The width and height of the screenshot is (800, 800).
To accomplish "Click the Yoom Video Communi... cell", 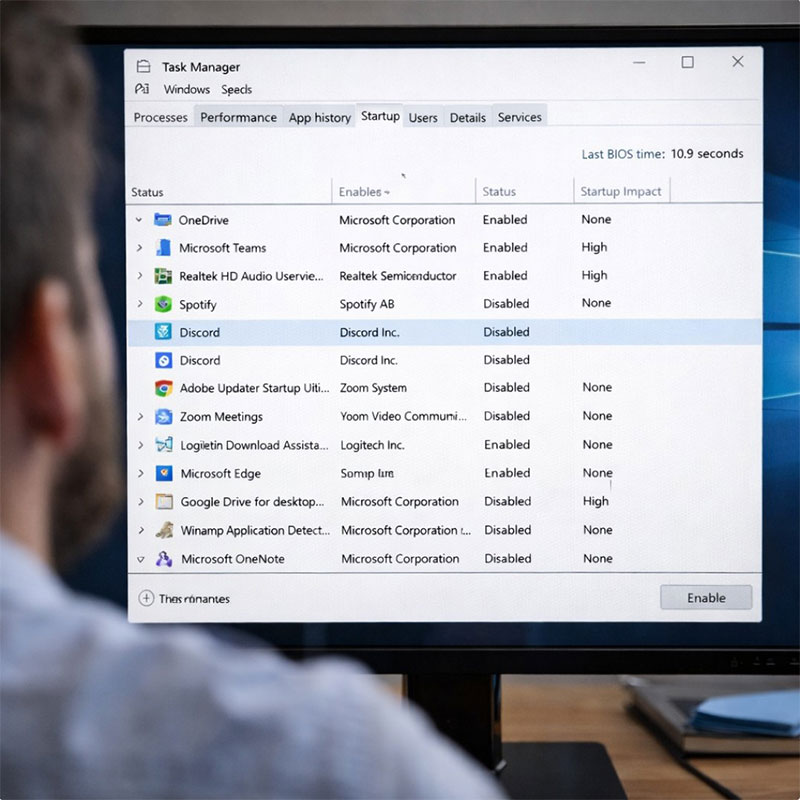I will 403,416.
